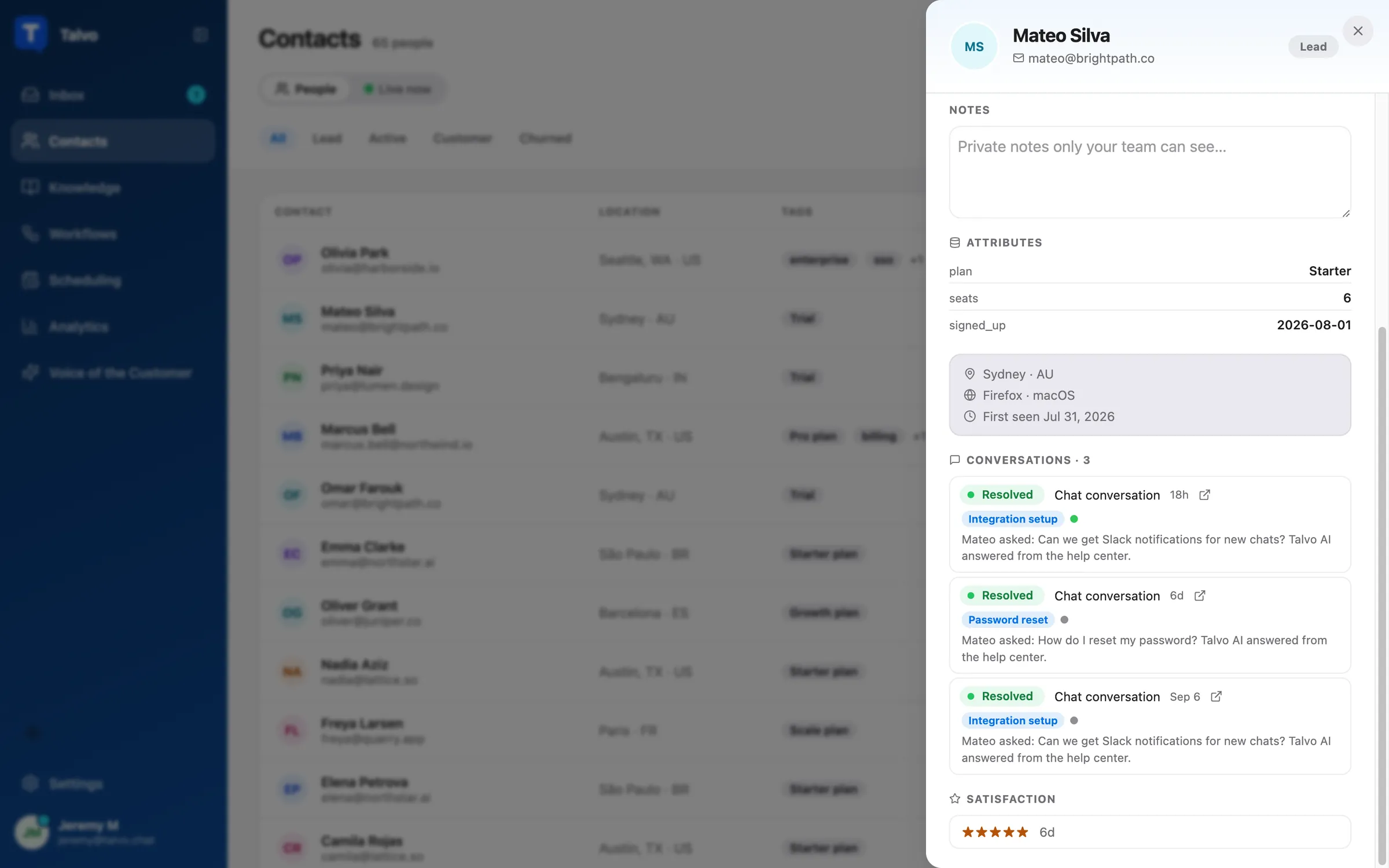Click Integration setup tag on Sep 6 conversation

pyautogui.click(x=1013, y=720)
